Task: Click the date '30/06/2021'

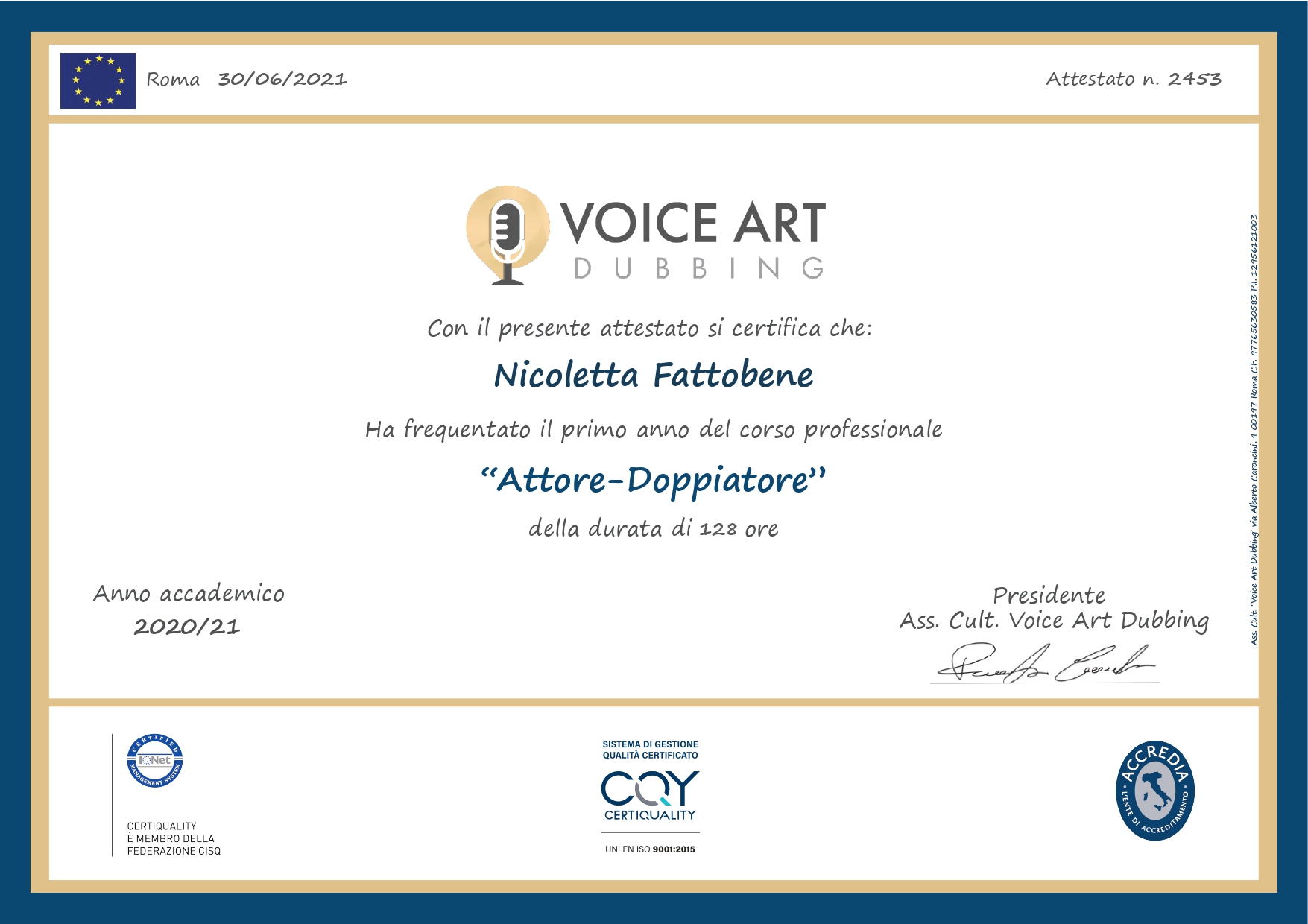Action: coord(282,79)
